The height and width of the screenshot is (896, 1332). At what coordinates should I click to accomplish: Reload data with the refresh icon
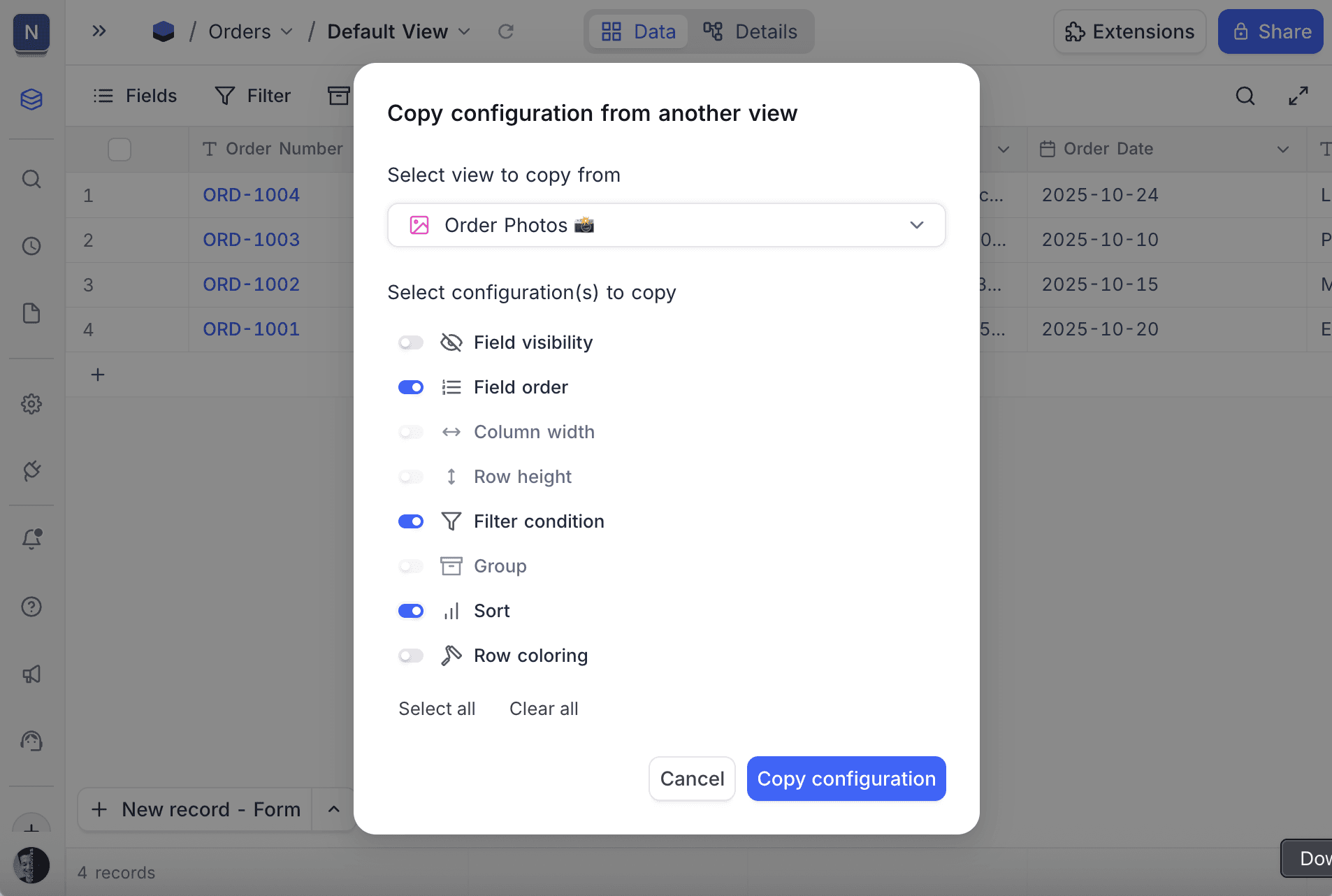506,31
